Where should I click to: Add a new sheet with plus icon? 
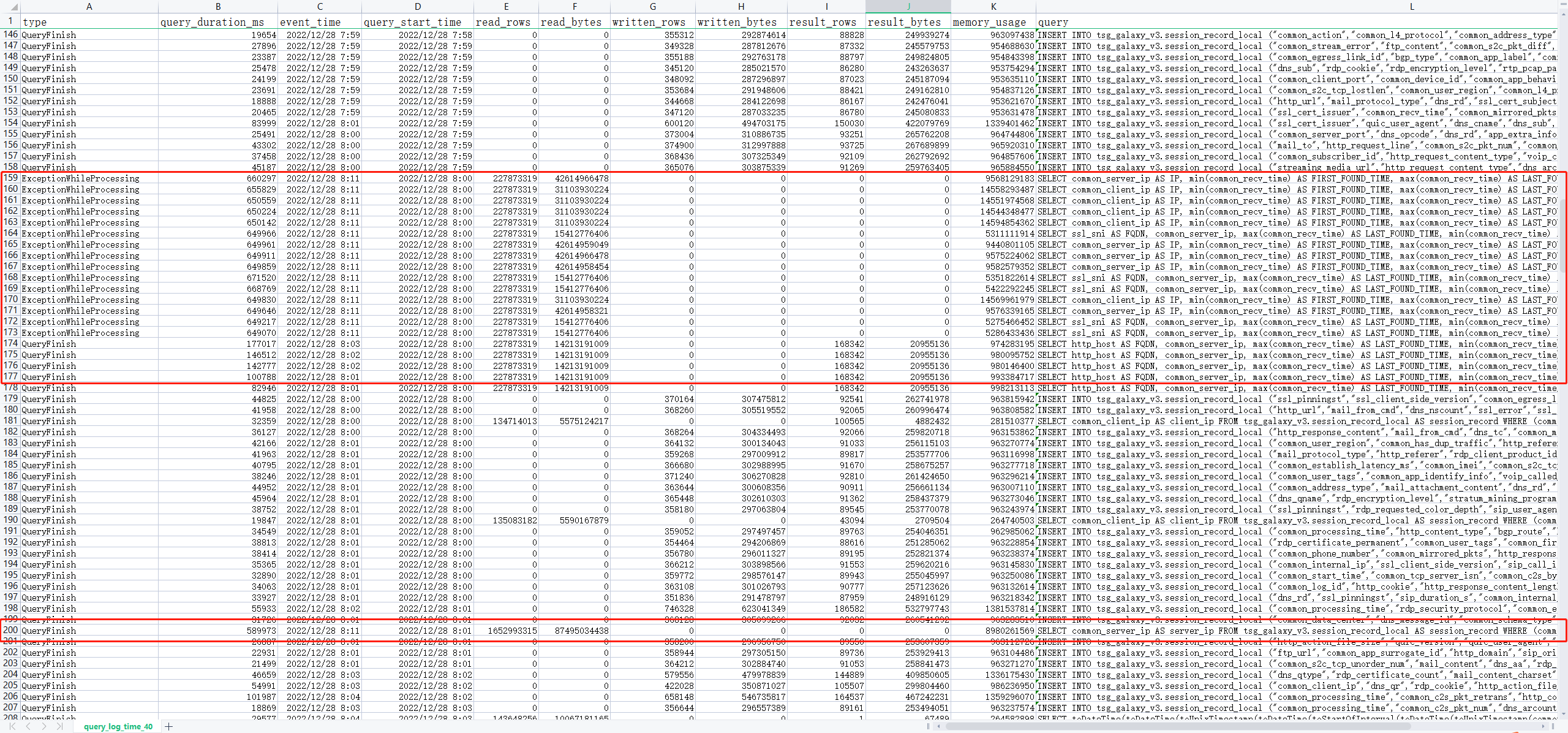click(x=169, y=726)
